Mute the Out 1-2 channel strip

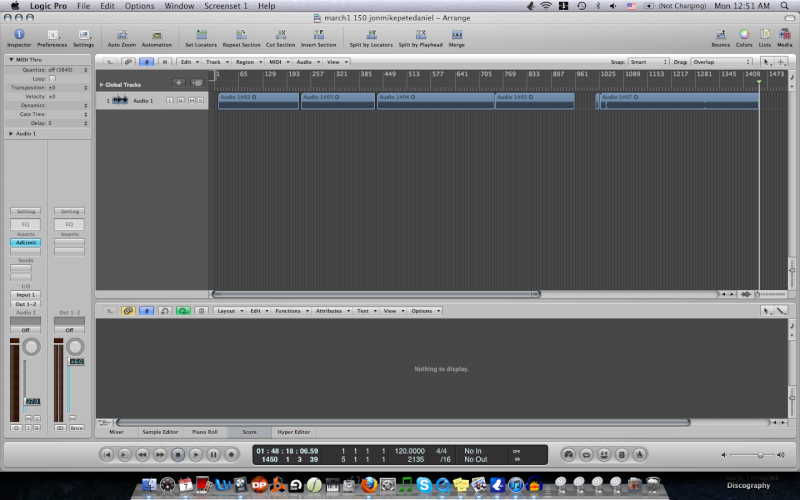coord(72,418)
